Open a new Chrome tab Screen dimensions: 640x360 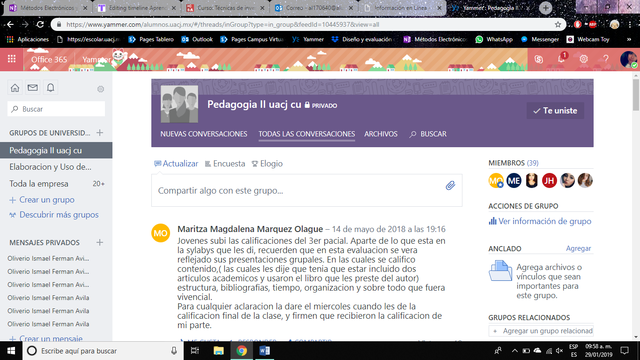[x=545, y=8]
